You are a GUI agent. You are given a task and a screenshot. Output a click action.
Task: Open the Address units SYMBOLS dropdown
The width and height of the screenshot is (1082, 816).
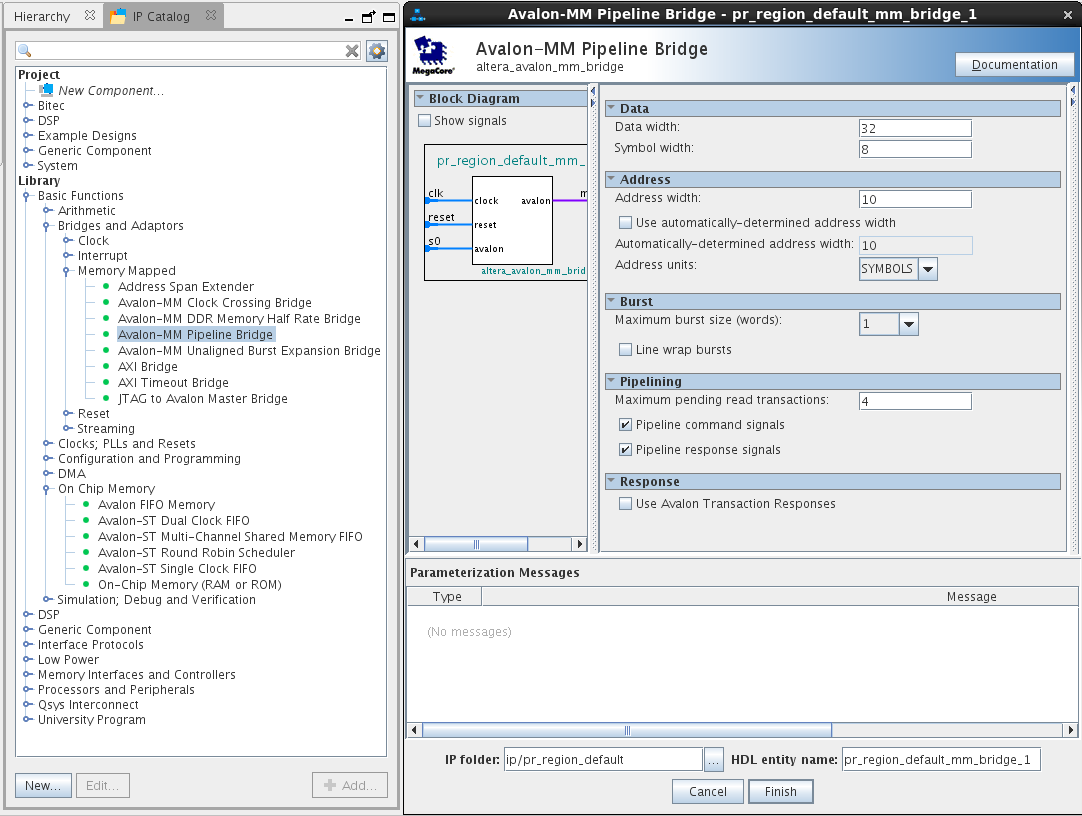(927, 269)
